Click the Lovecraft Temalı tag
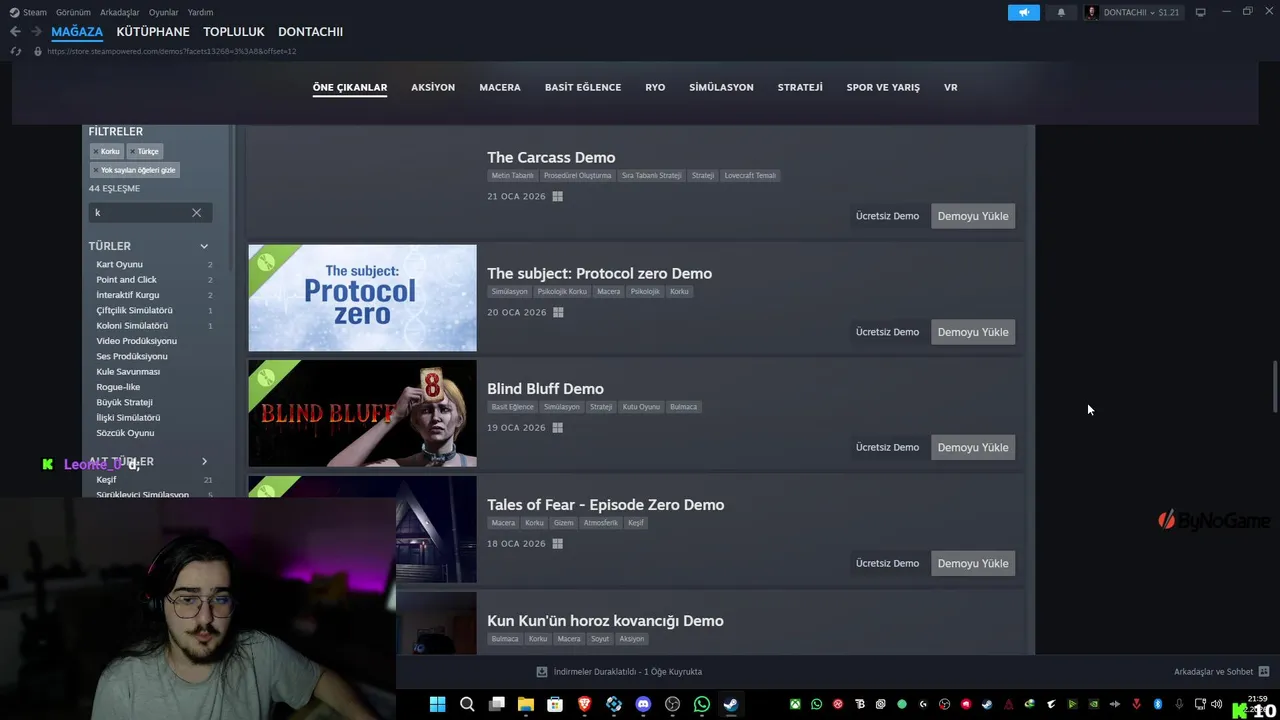 [750, 176]
